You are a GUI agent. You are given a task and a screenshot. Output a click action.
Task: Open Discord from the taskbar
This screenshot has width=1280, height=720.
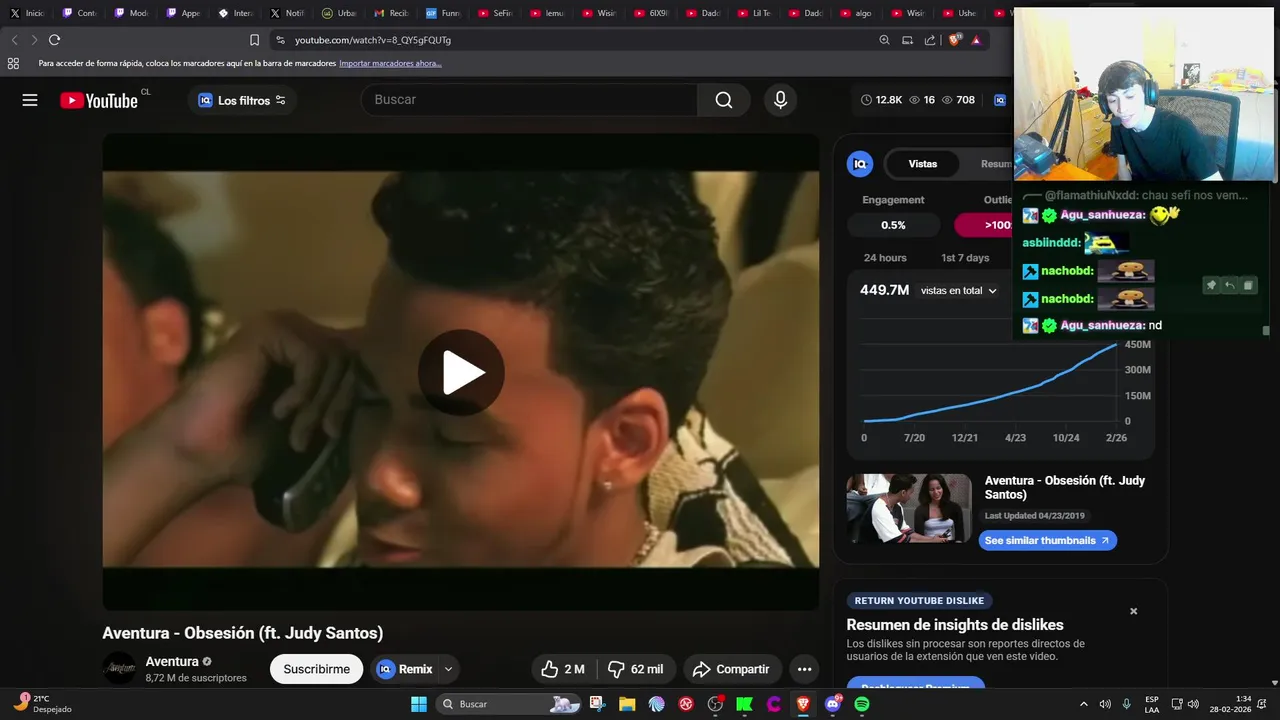(833, 704)
